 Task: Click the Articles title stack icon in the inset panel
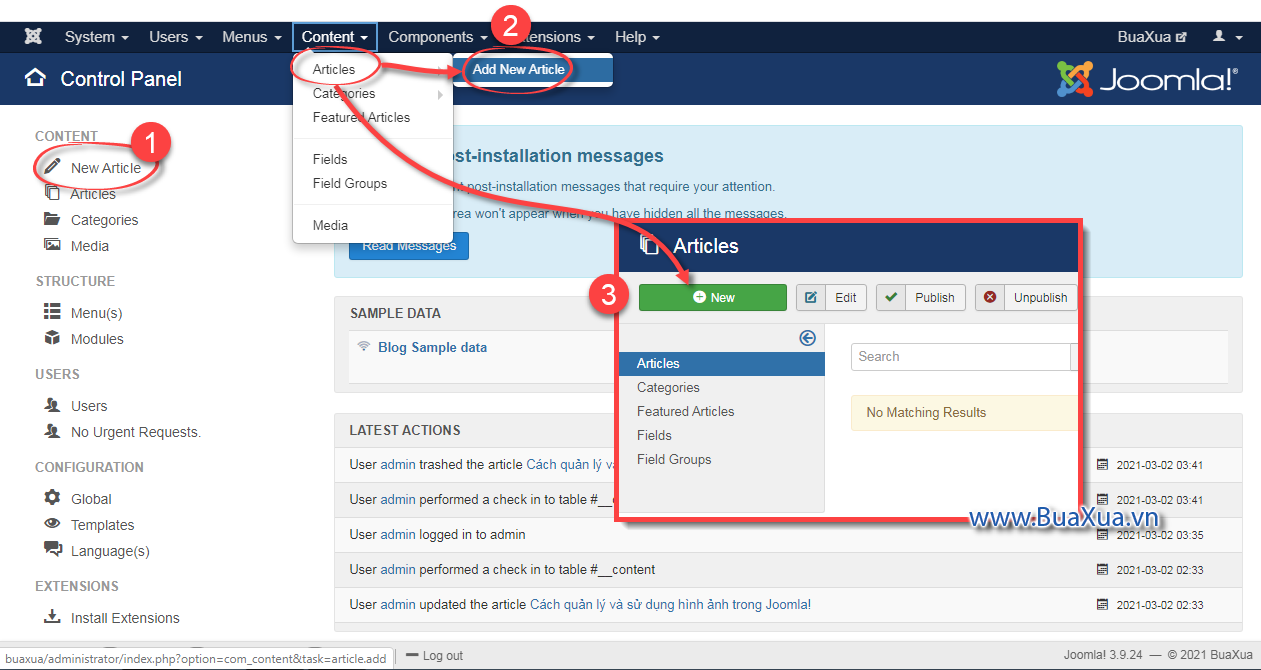[650, 245]
